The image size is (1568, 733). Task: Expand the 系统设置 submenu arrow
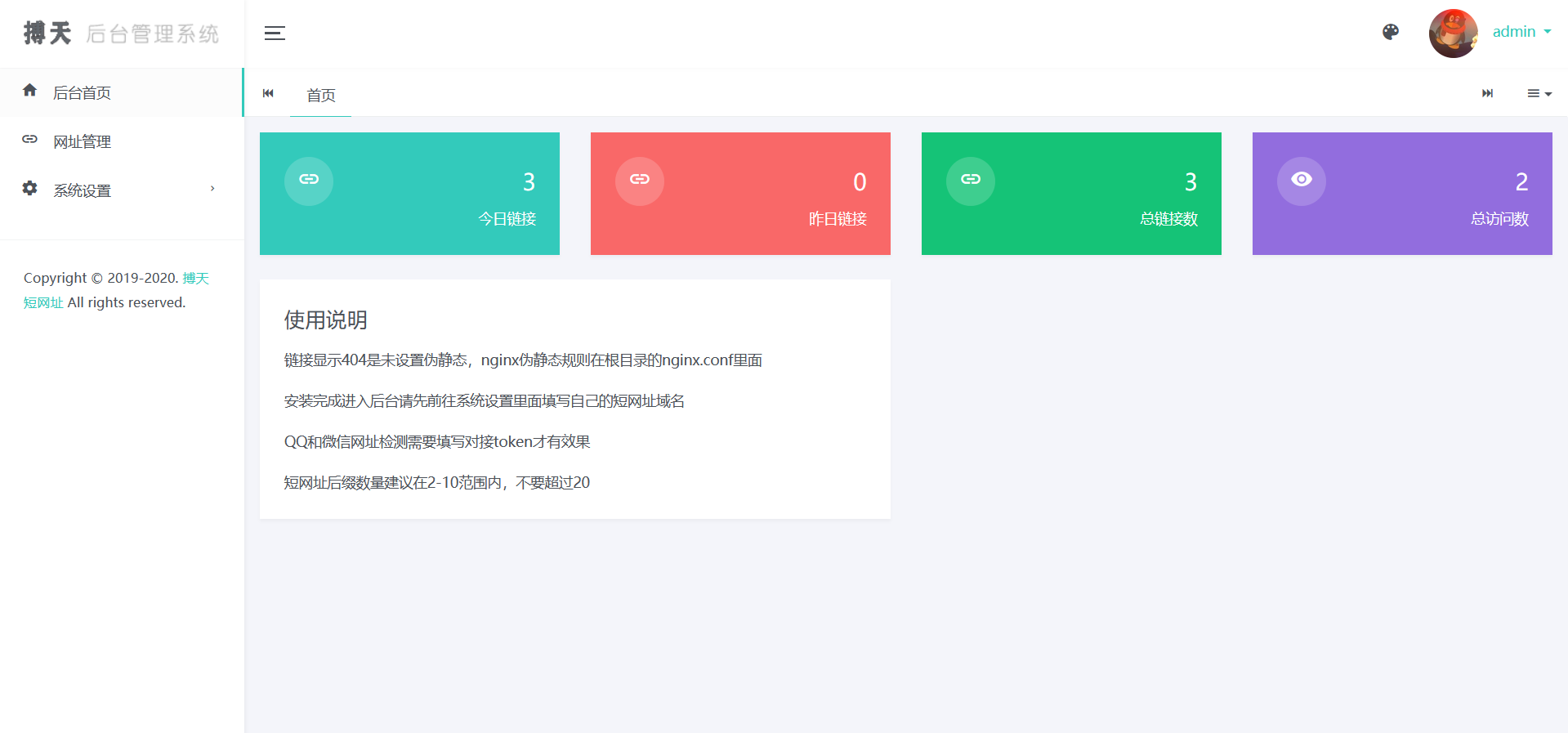tap(212, 189)
